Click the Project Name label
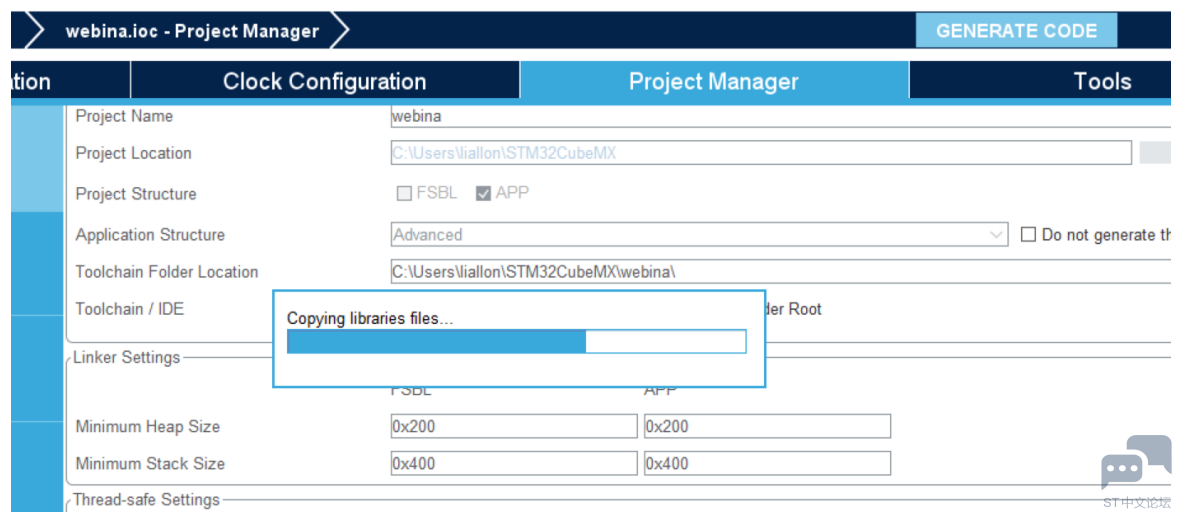The height and width of the screenshot is (518, 1180). coord(124,116)
